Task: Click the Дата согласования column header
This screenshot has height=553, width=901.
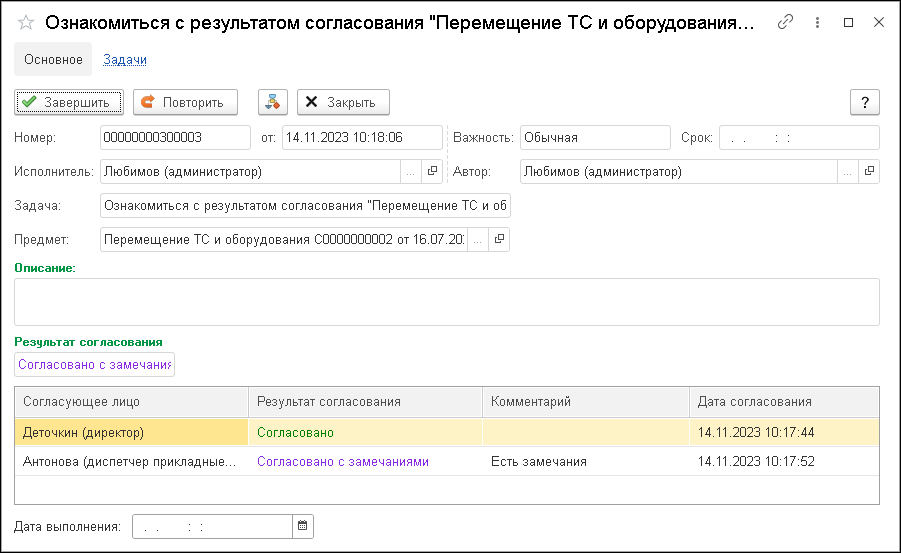Action: click(x=784, y=401)
